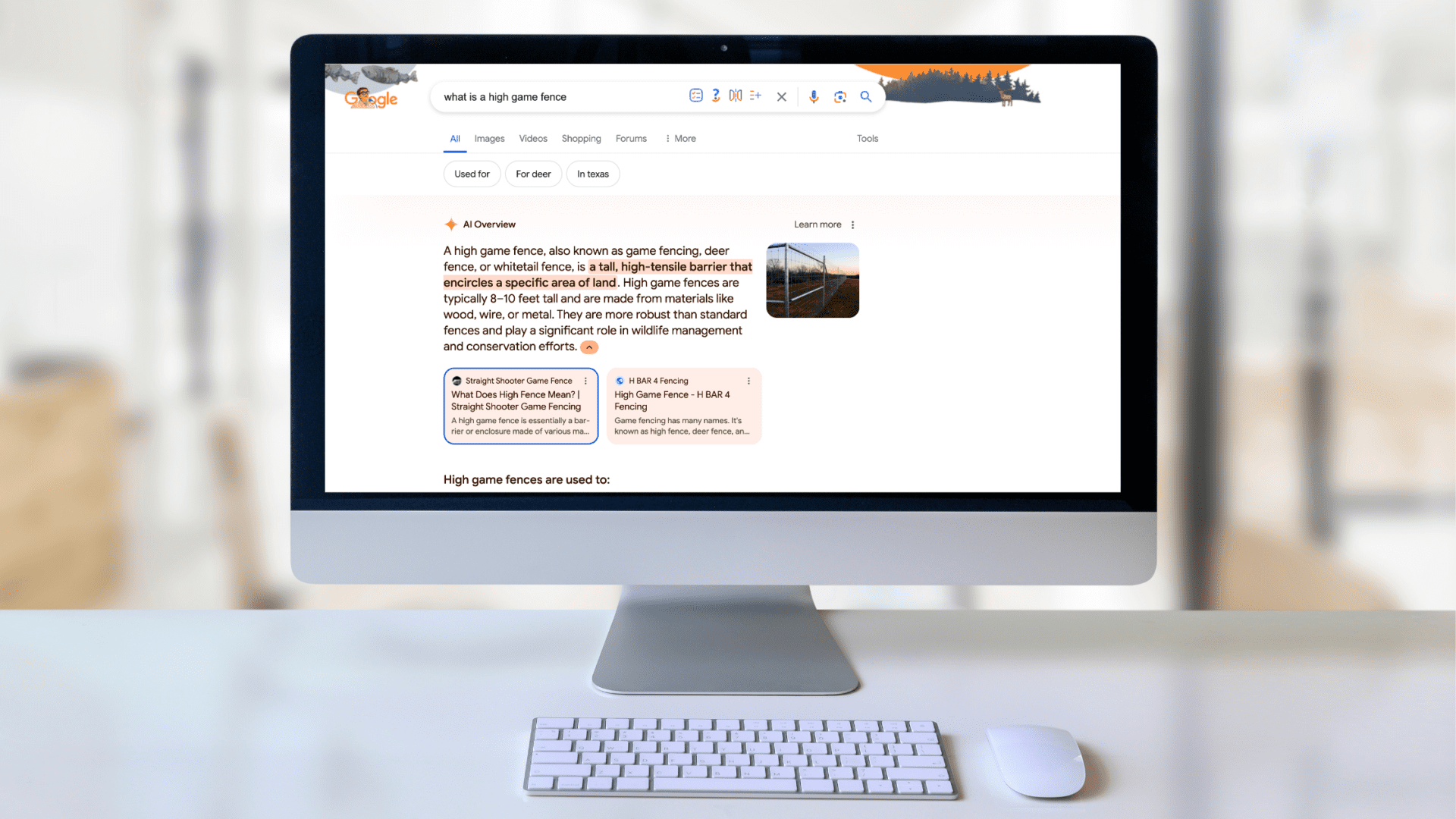Click the For deer filter button

(532, 174)
